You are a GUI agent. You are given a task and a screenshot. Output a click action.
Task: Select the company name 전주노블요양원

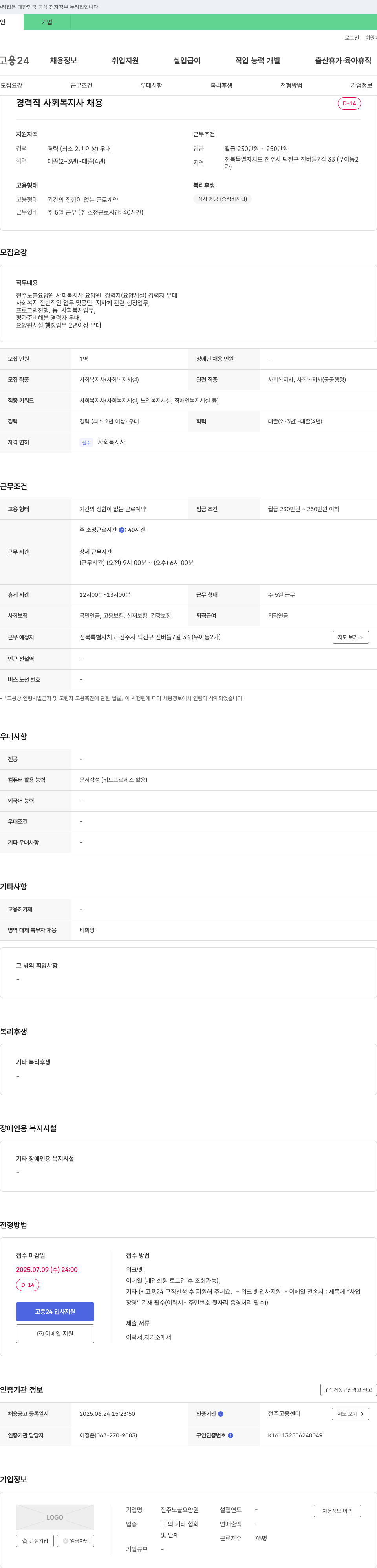(x=179, y=1510)
